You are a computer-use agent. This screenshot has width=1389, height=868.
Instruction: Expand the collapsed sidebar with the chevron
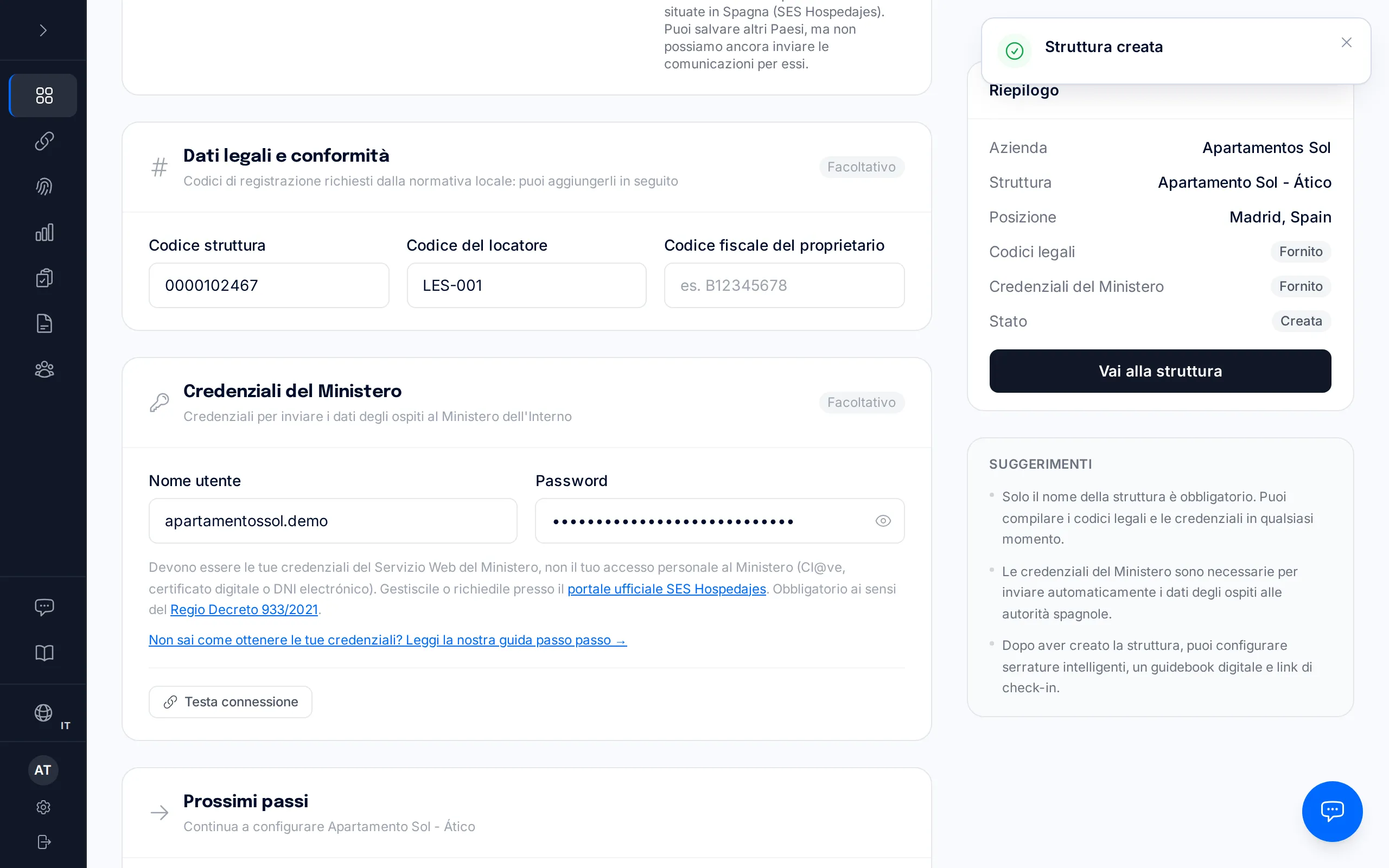[x=43, y=30]
